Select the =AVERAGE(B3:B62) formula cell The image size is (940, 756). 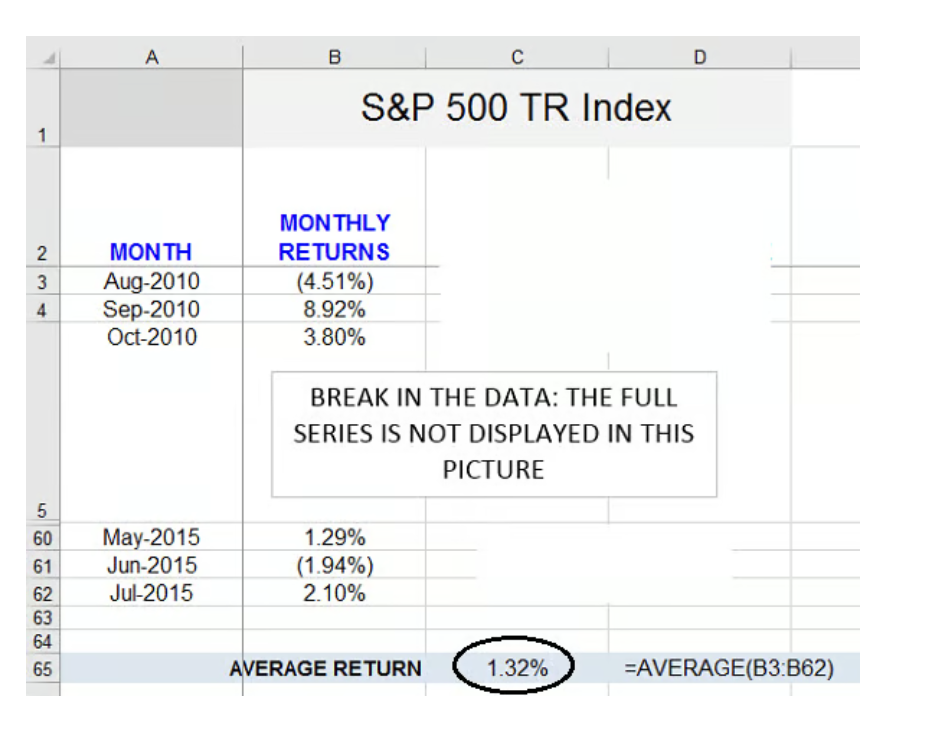point(728,669)
